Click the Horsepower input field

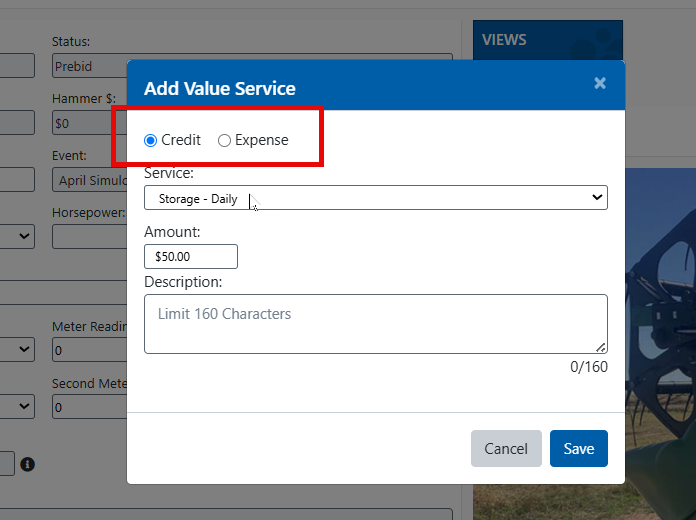pyautogui.click(x=90, y=236)
